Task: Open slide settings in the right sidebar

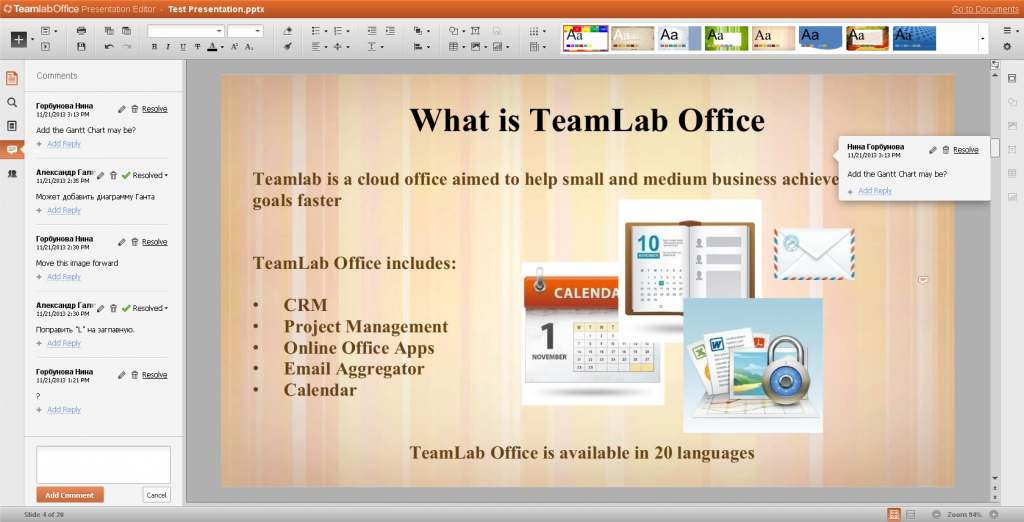Action: pyautogui.click(x=1012, y=78)
